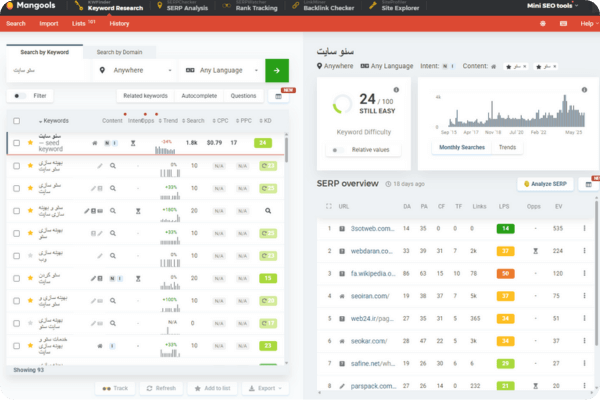Open the three-dot menu for seokar.com result
The height and width of the screenshot is (400, 600).
click(584, 341)
